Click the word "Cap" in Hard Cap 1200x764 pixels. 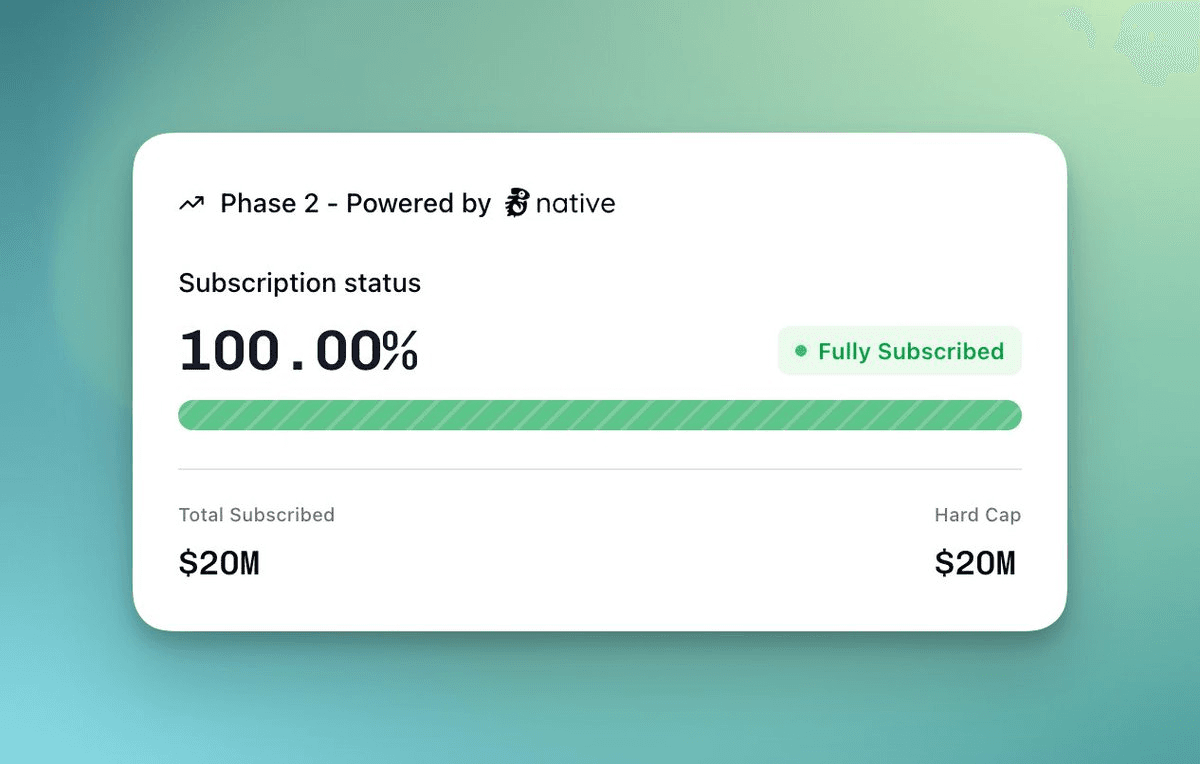[x=1002, y=515]
